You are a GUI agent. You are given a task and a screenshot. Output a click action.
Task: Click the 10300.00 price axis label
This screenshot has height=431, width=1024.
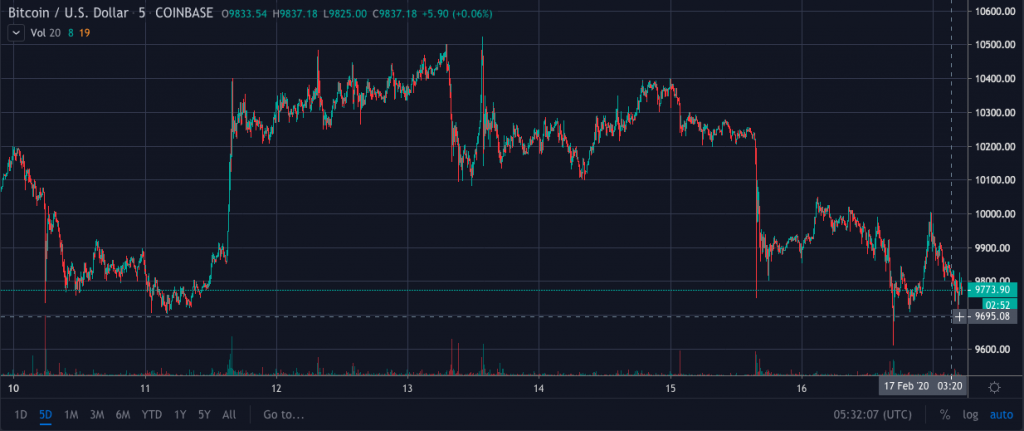point(995,113)
